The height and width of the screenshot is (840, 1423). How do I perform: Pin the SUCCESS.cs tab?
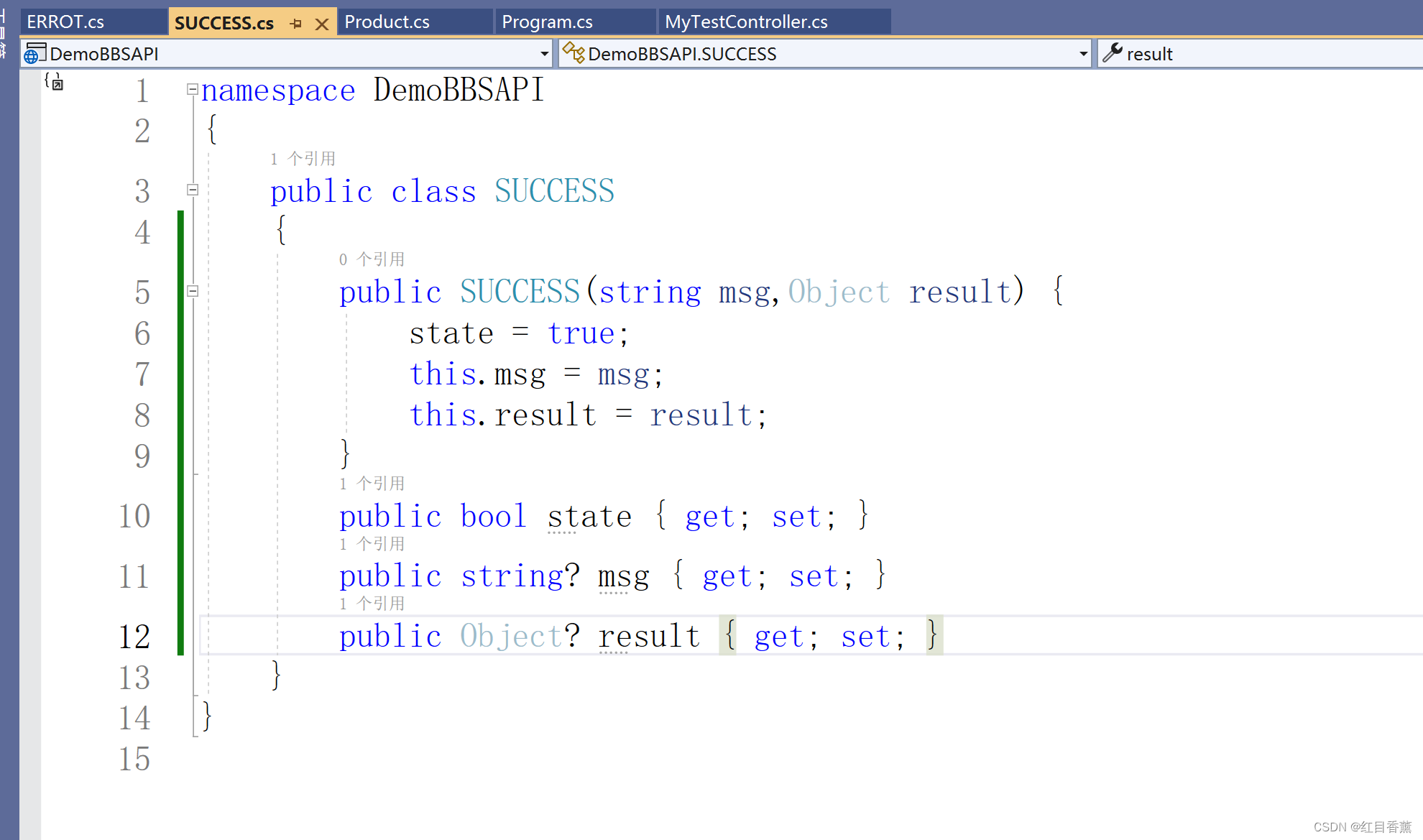pyautogui.click(x=295, y=22)
